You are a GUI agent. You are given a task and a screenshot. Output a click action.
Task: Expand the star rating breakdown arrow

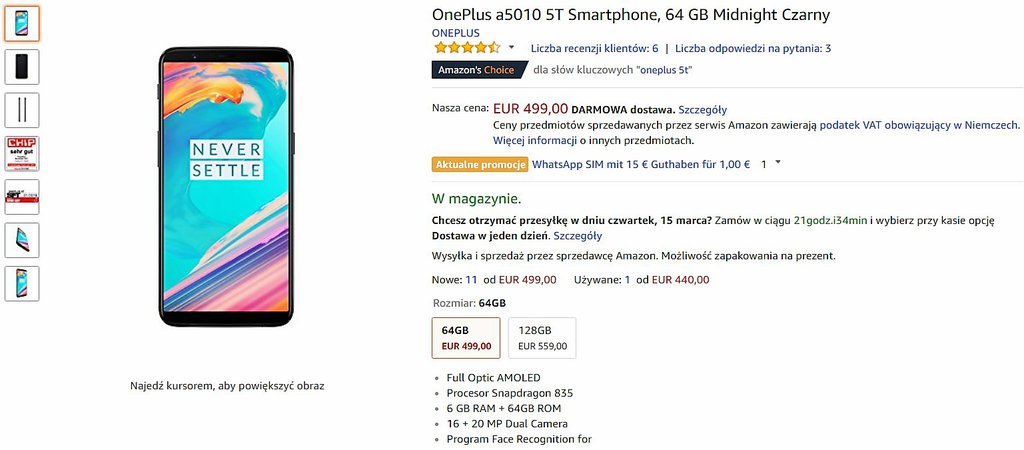pos(512,48)
